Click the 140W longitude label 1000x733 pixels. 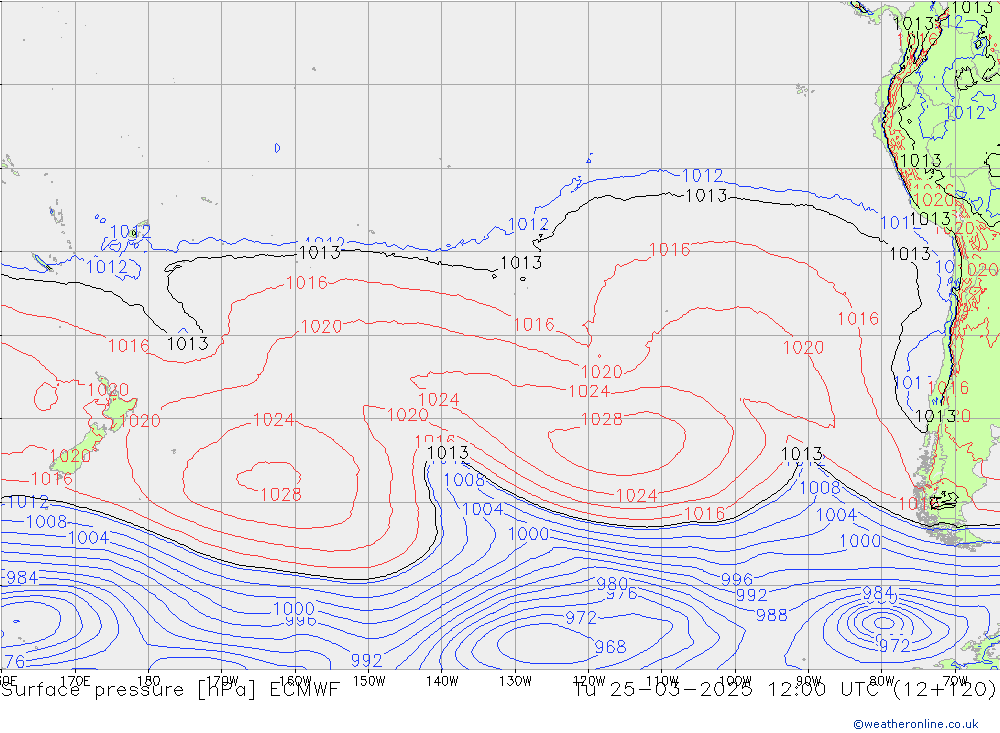442,681
